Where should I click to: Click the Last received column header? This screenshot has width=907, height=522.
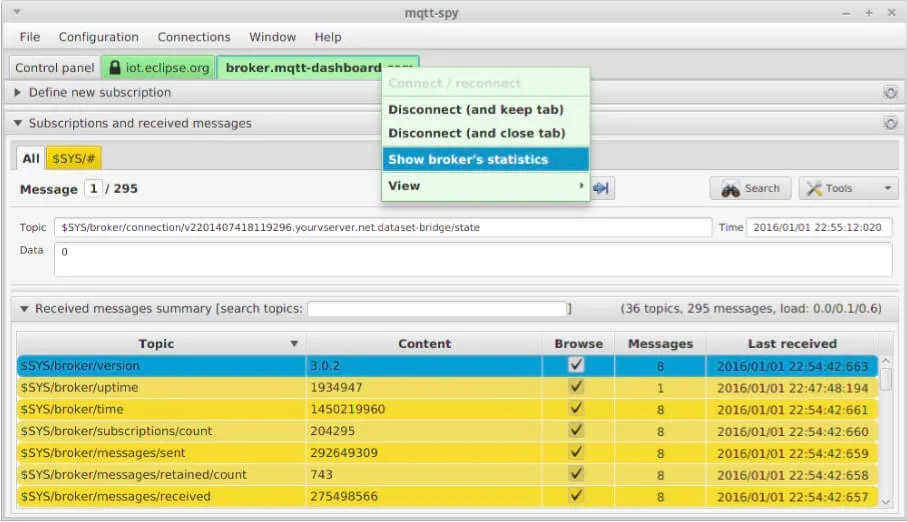pyautogui.click(x=792, y=344)
